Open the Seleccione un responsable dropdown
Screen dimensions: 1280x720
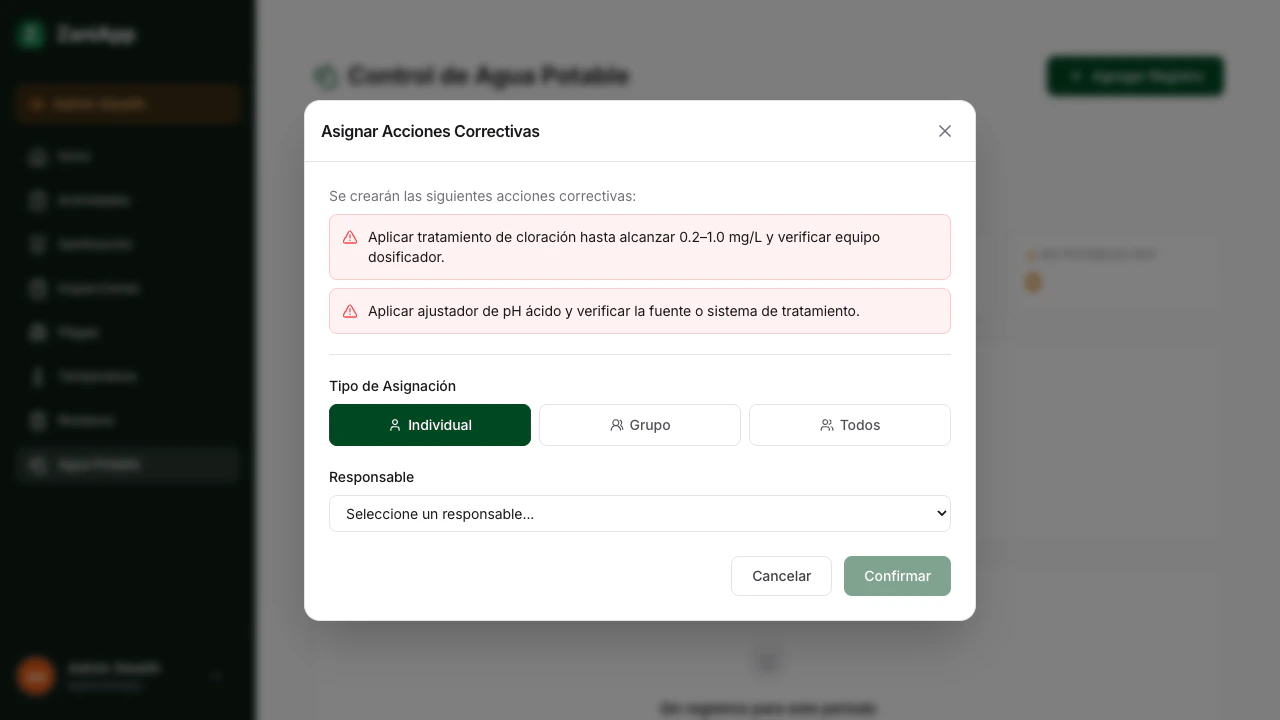point(640,513)
